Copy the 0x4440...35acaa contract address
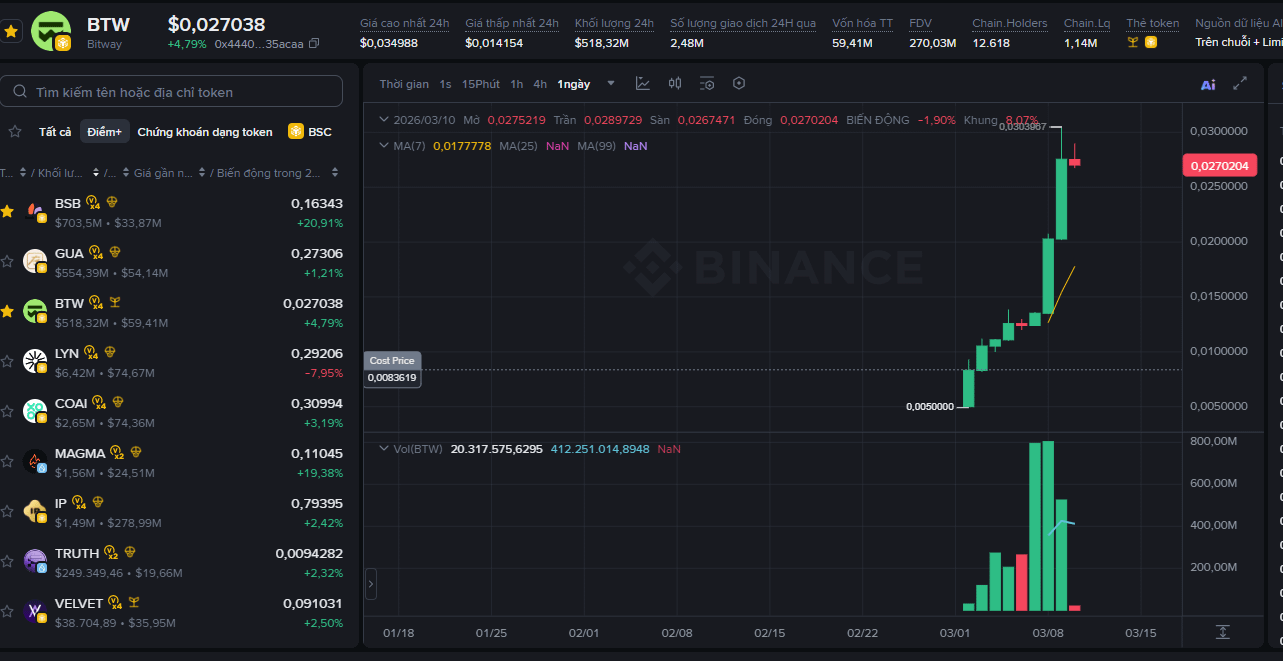Image resolution: width=1283 pixels, height=661 pixels. pyautogui.click(x=315, y=44)
